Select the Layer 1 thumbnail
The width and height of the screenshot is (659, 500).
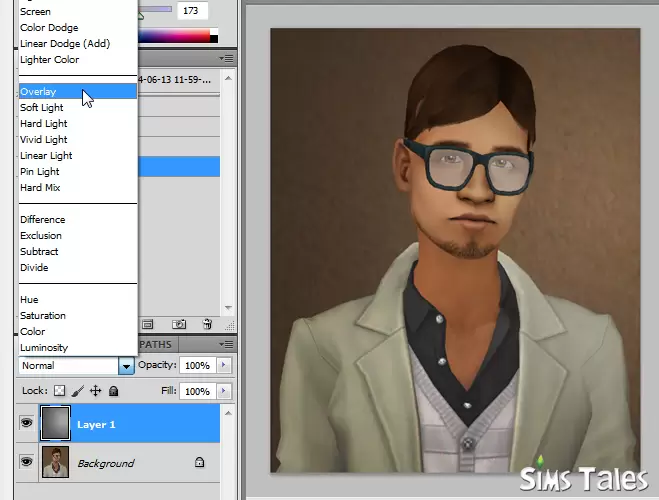(x=55, y=423)
